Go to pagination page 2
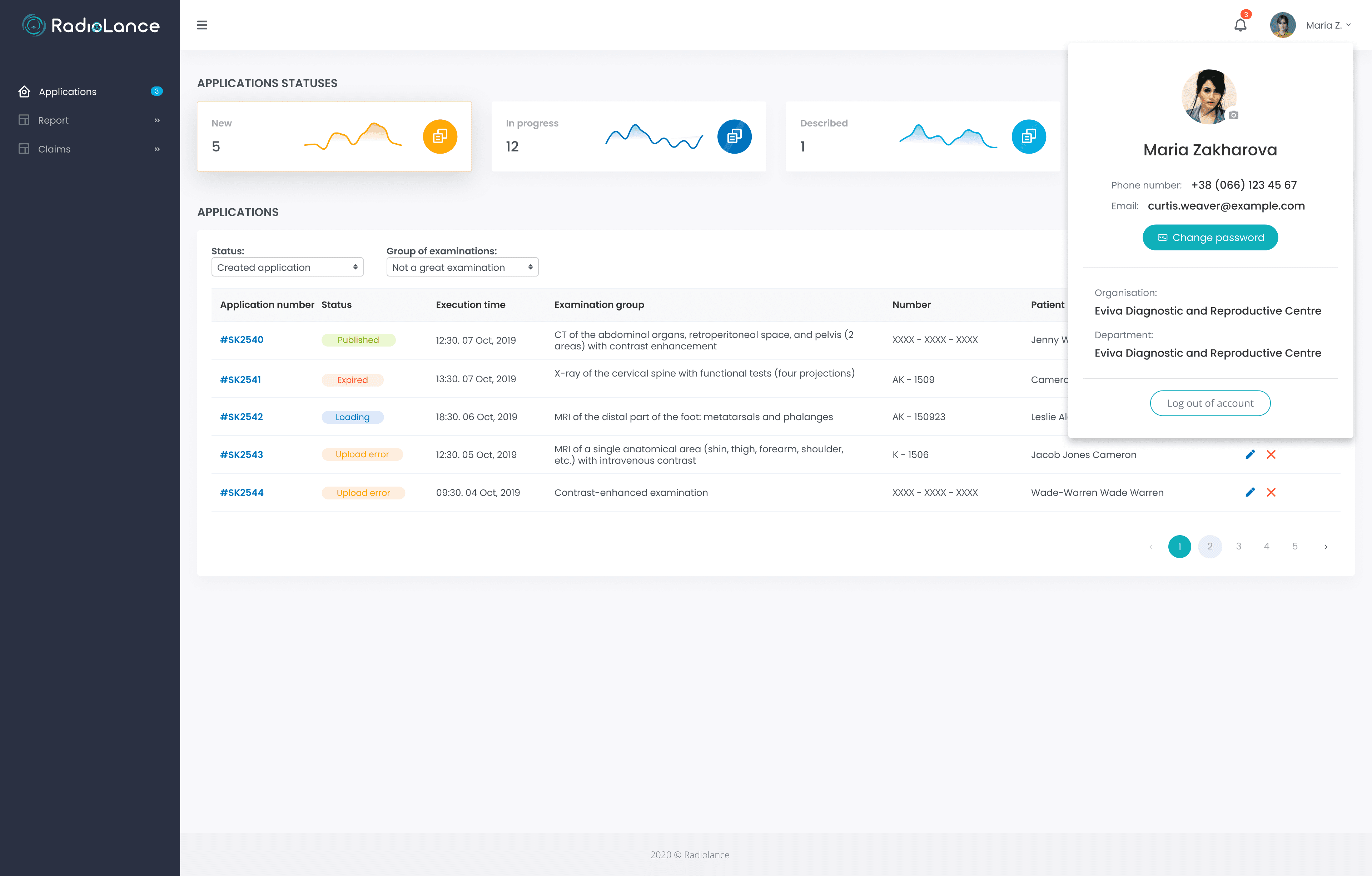 (1210, 546)
